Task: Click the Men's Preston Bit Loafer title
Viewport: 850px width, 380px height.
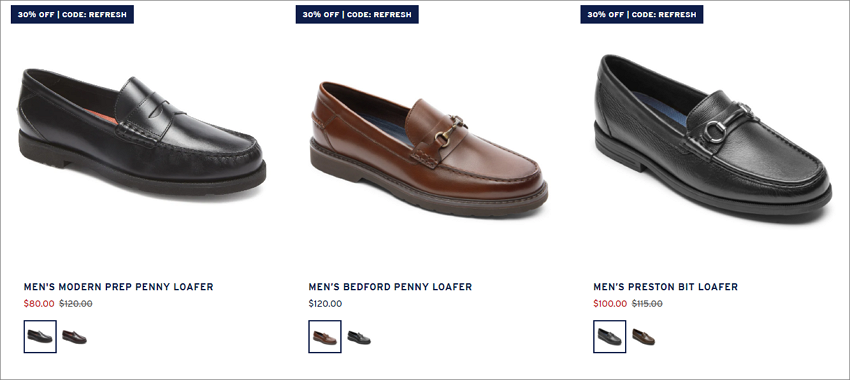Action: click(x=665, y=287)
